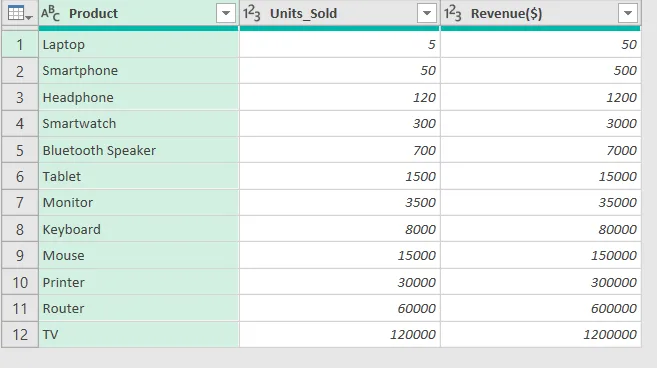Select the Revenue($) column header
The image size is (657, 368).
click(x=541, y=13)
